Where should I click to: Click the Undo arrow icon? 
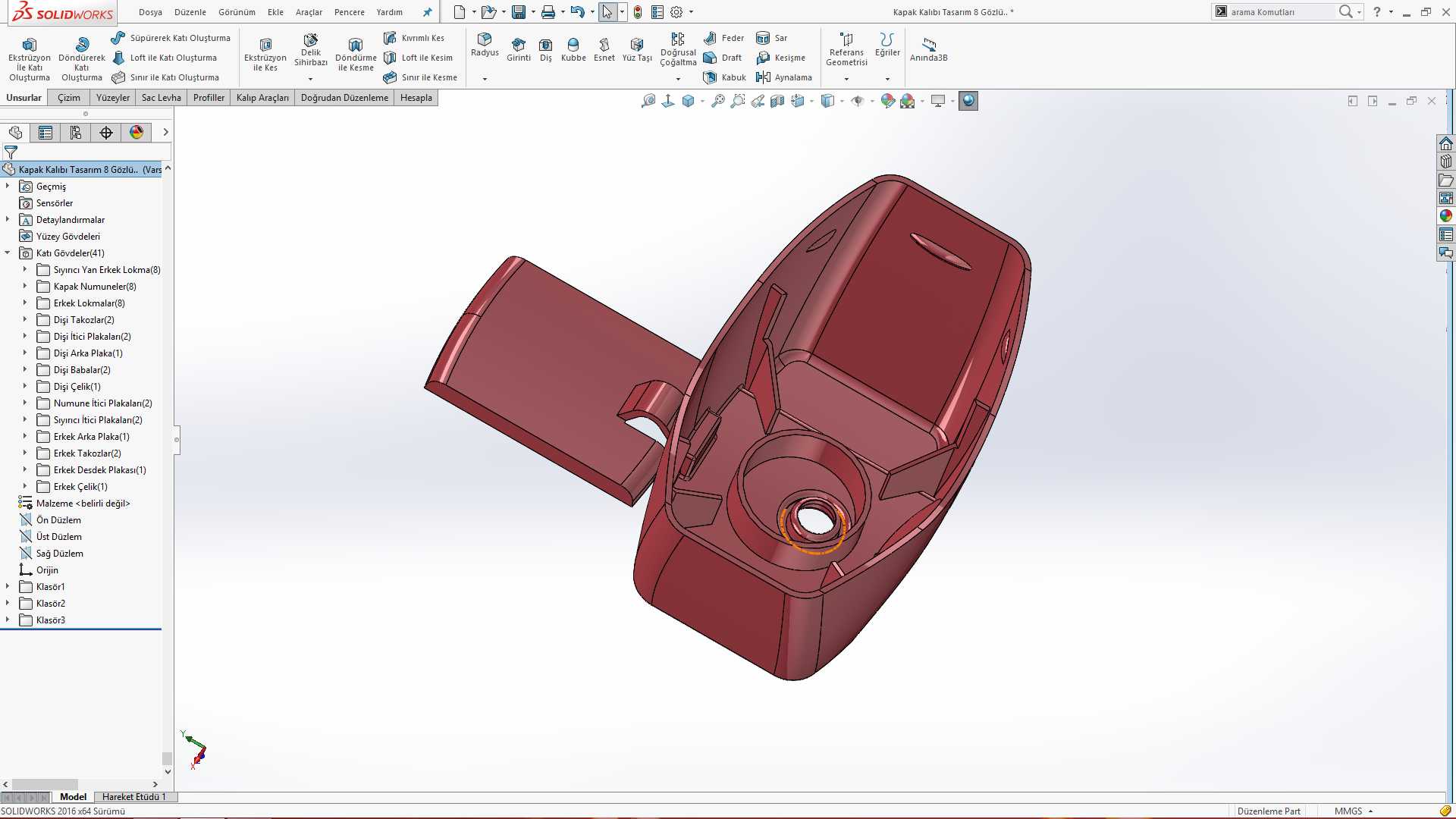[578, 12]
